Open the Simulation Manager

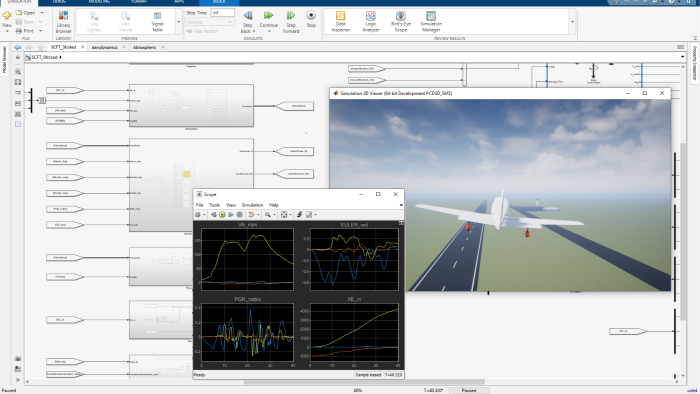[431, 22]
